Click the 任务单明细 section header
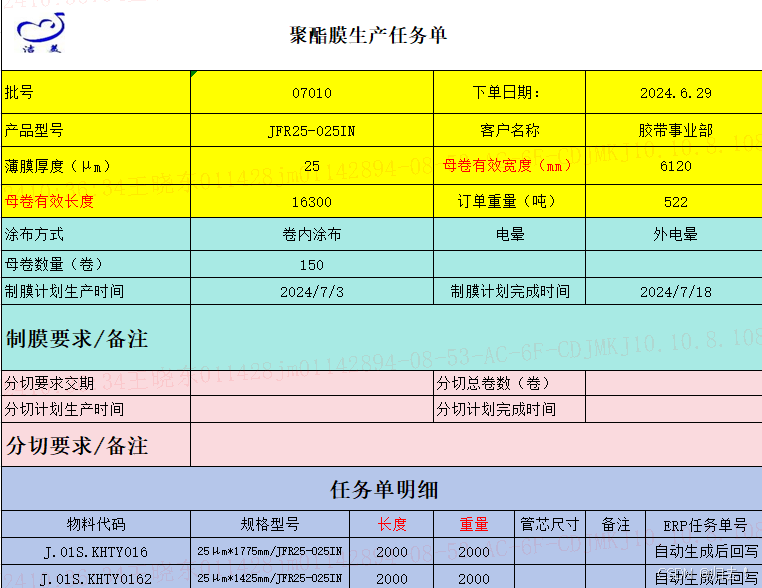The width and height of the screenshot is (762, 588). (382, 488)
